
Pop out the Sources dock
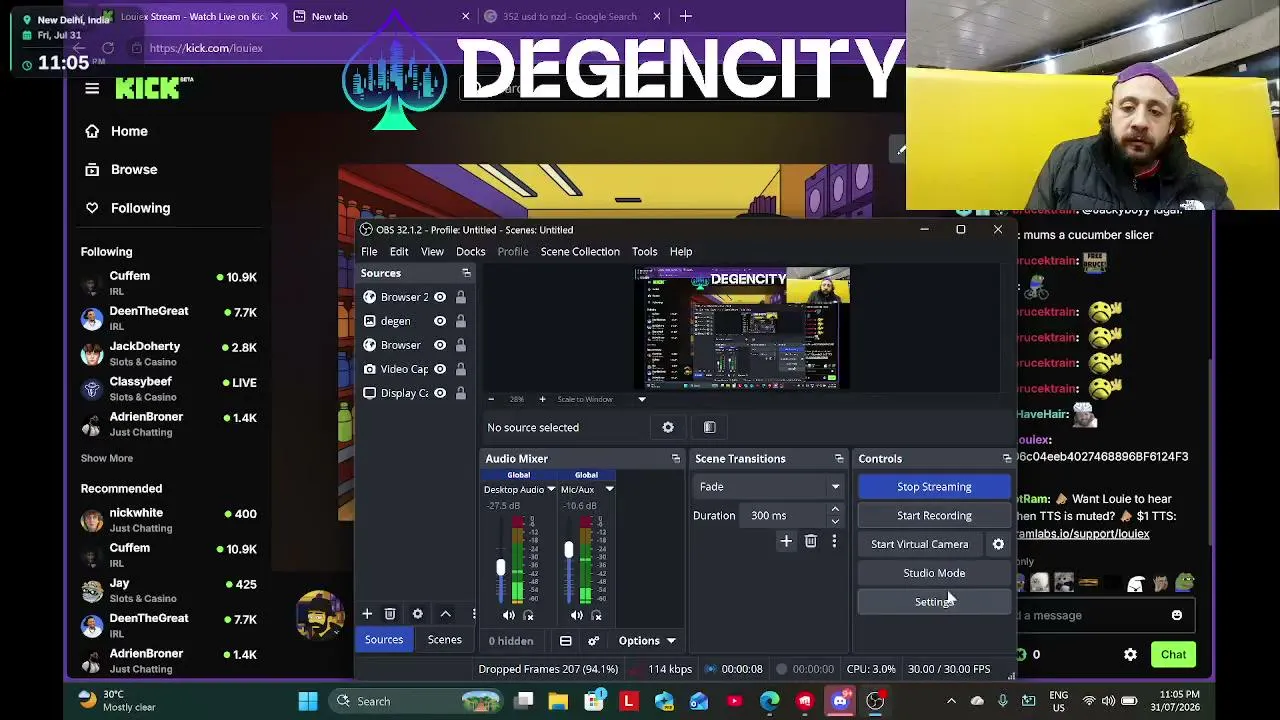(x=466, y=273)
